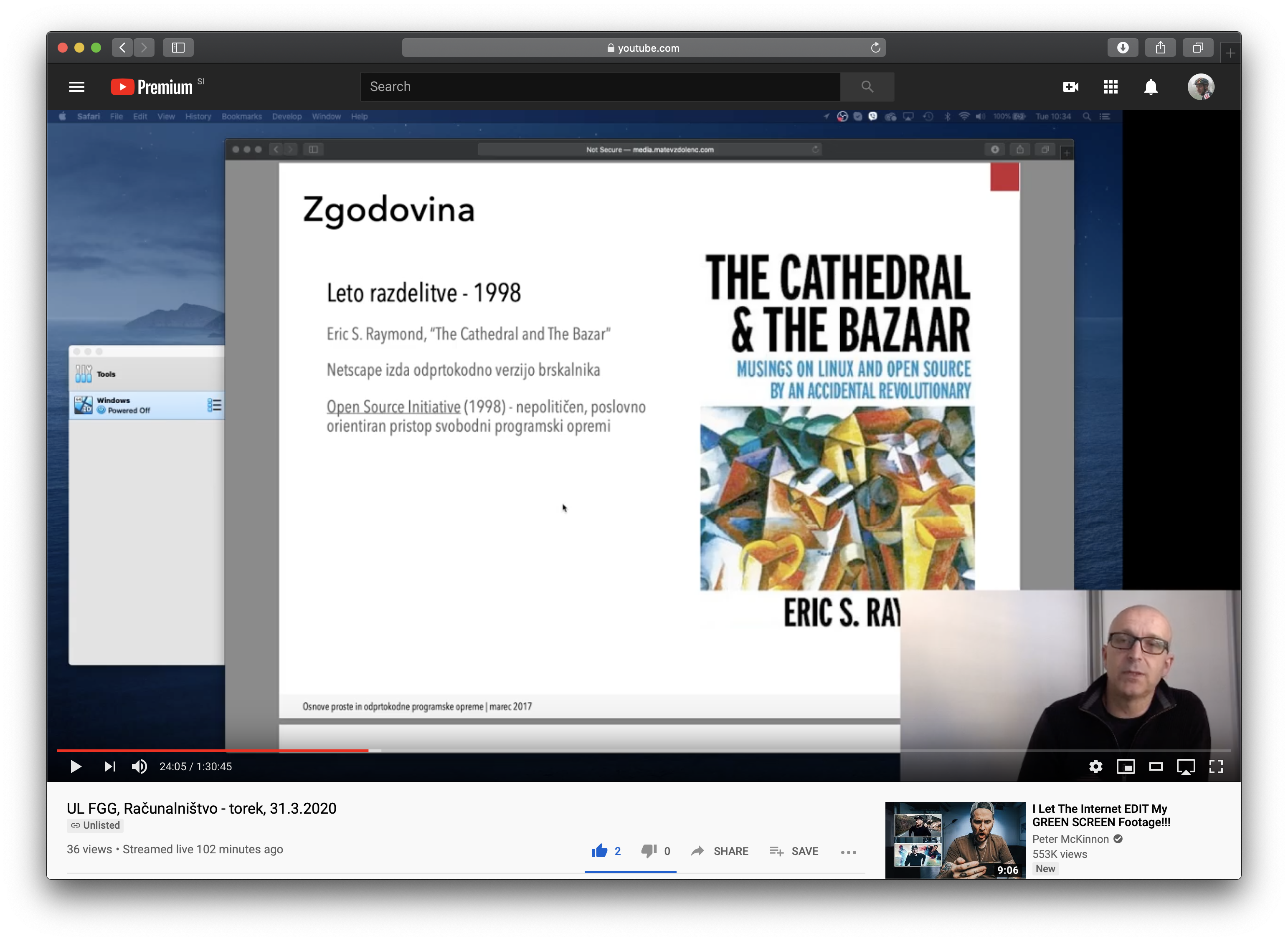Skip to the next video
The width and height of the screenshot is (1288, 941).
[110, 766]
